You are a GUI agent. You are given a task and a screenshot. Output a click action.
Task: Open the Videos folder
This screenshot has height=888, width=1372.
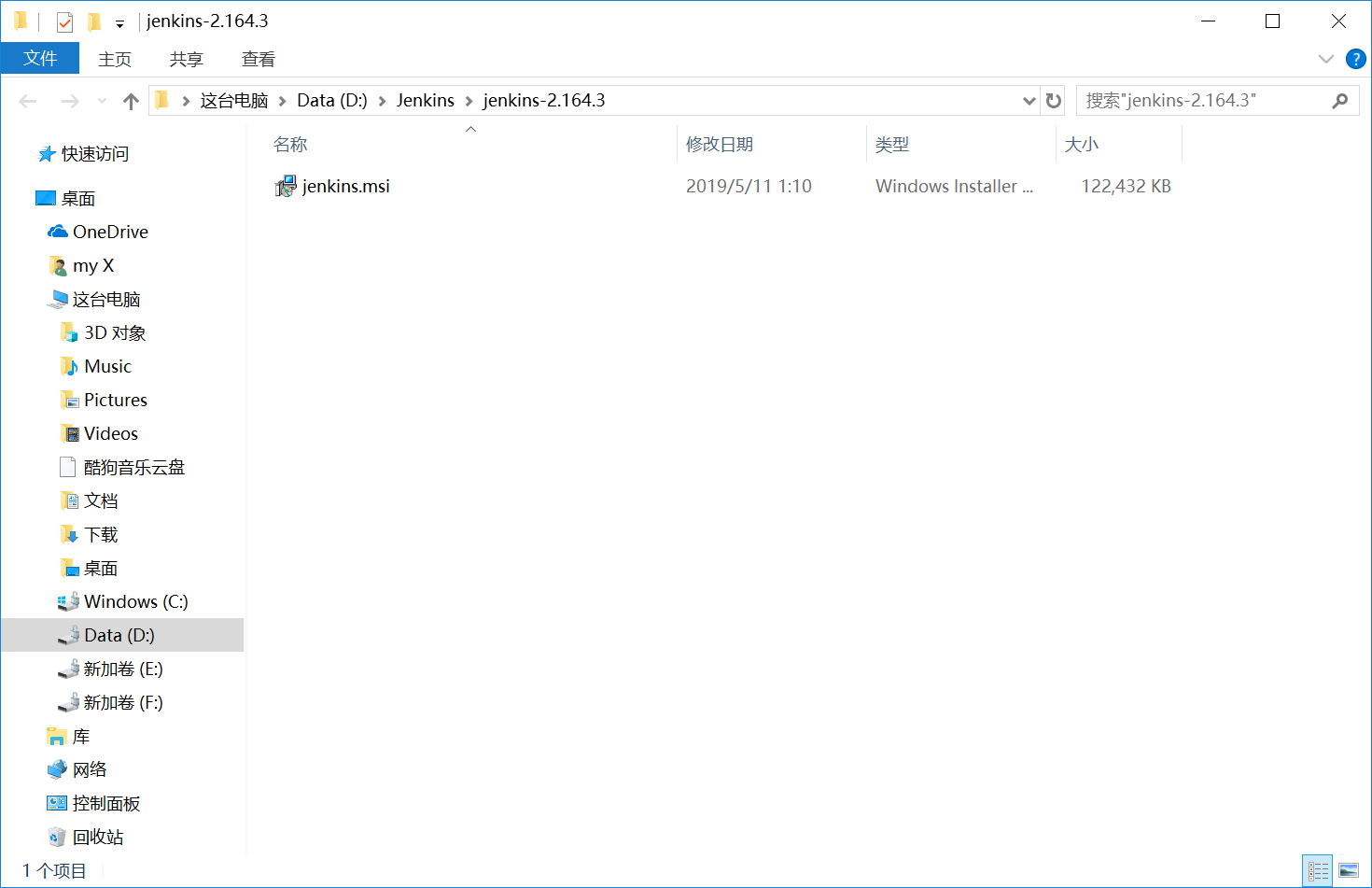[x=111, y=433]
